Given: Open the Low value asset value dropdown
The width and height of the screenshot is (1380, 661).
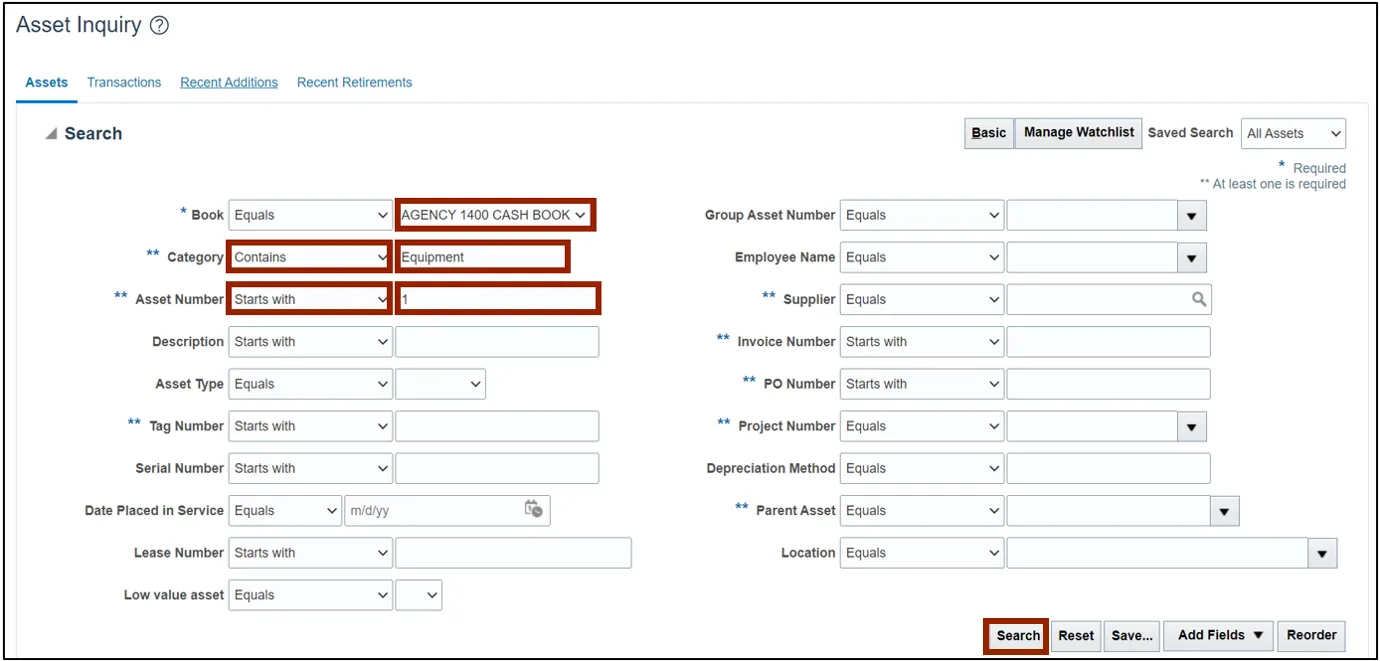Looking at the screenshot, I should (419, 595).
